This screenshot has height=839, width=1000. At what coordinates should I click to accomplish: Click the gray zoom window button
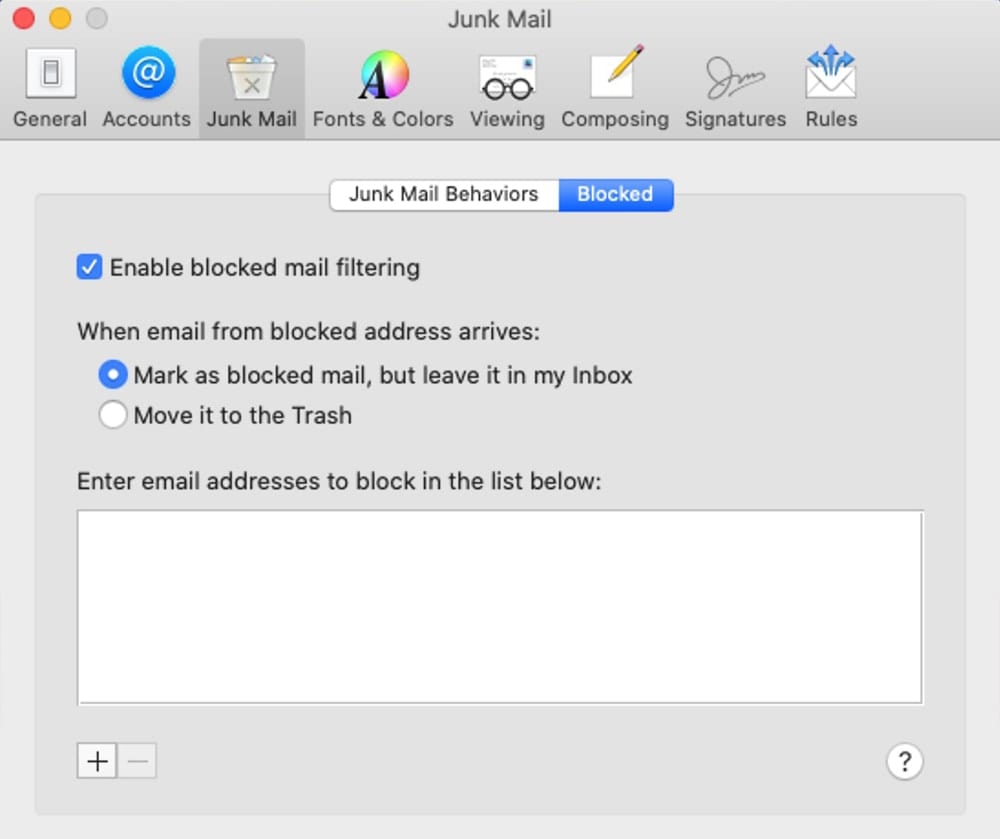pos(96,18)
